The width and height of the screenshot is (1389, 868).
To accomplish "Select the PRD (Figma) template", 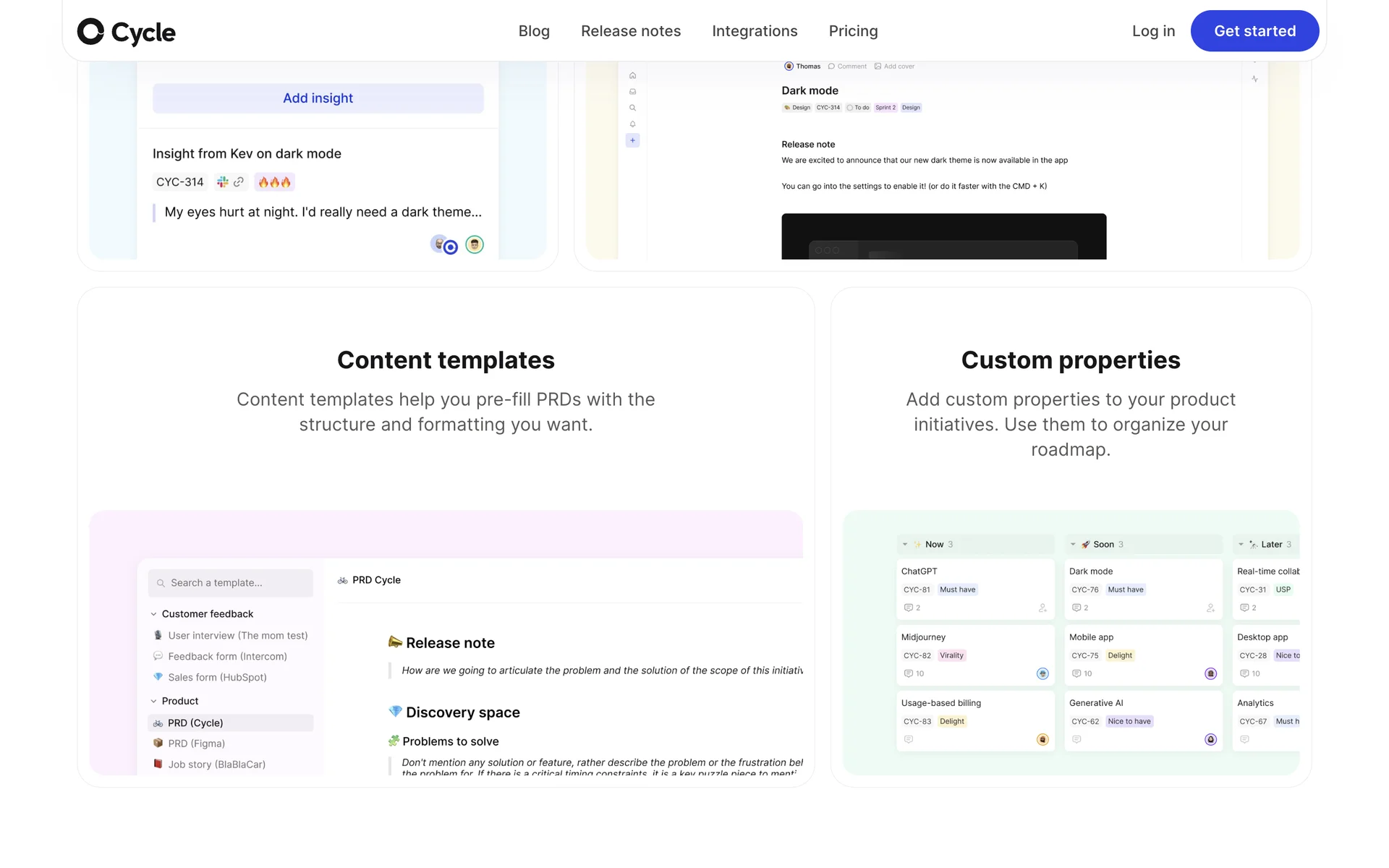I will (196, 744).
